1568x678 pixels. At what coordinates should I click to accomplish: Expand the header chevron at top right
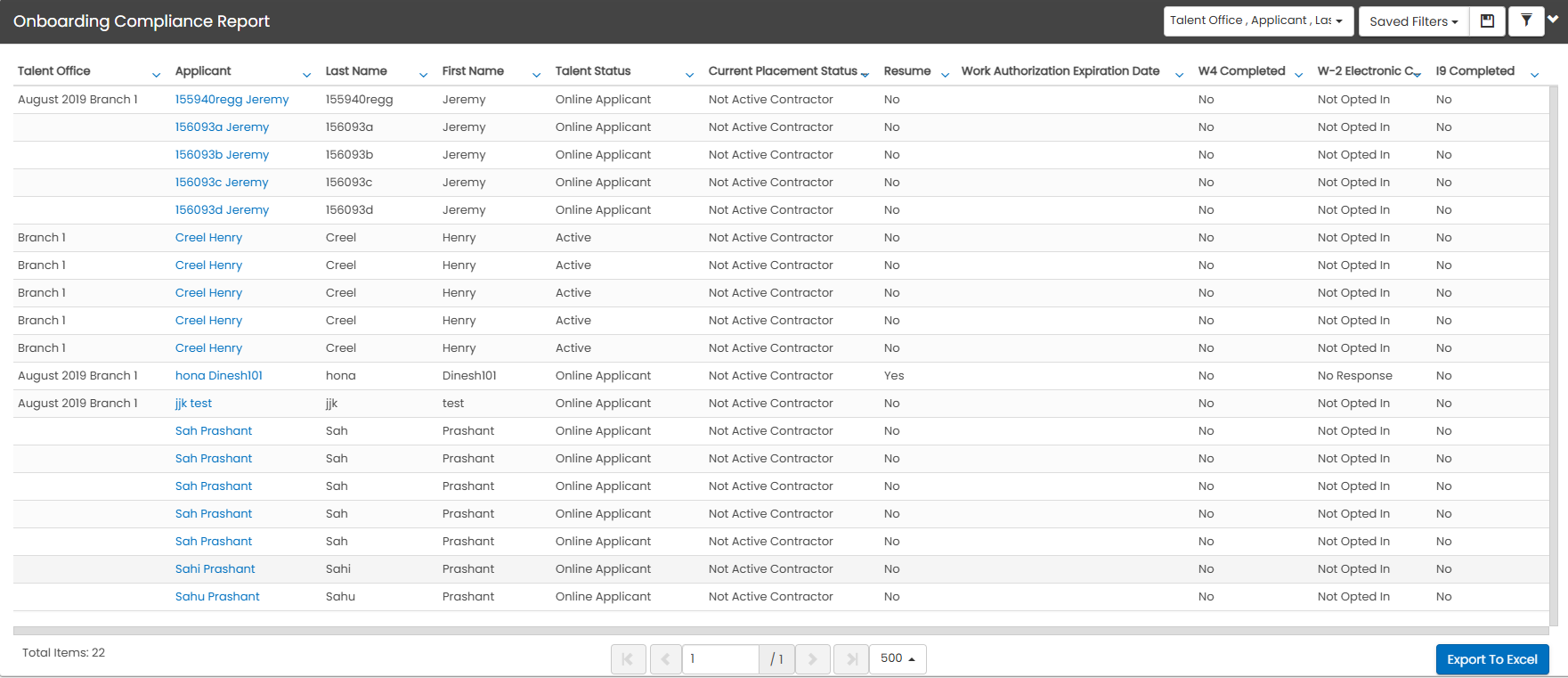pyautogui.click(x=1553, y=19)
